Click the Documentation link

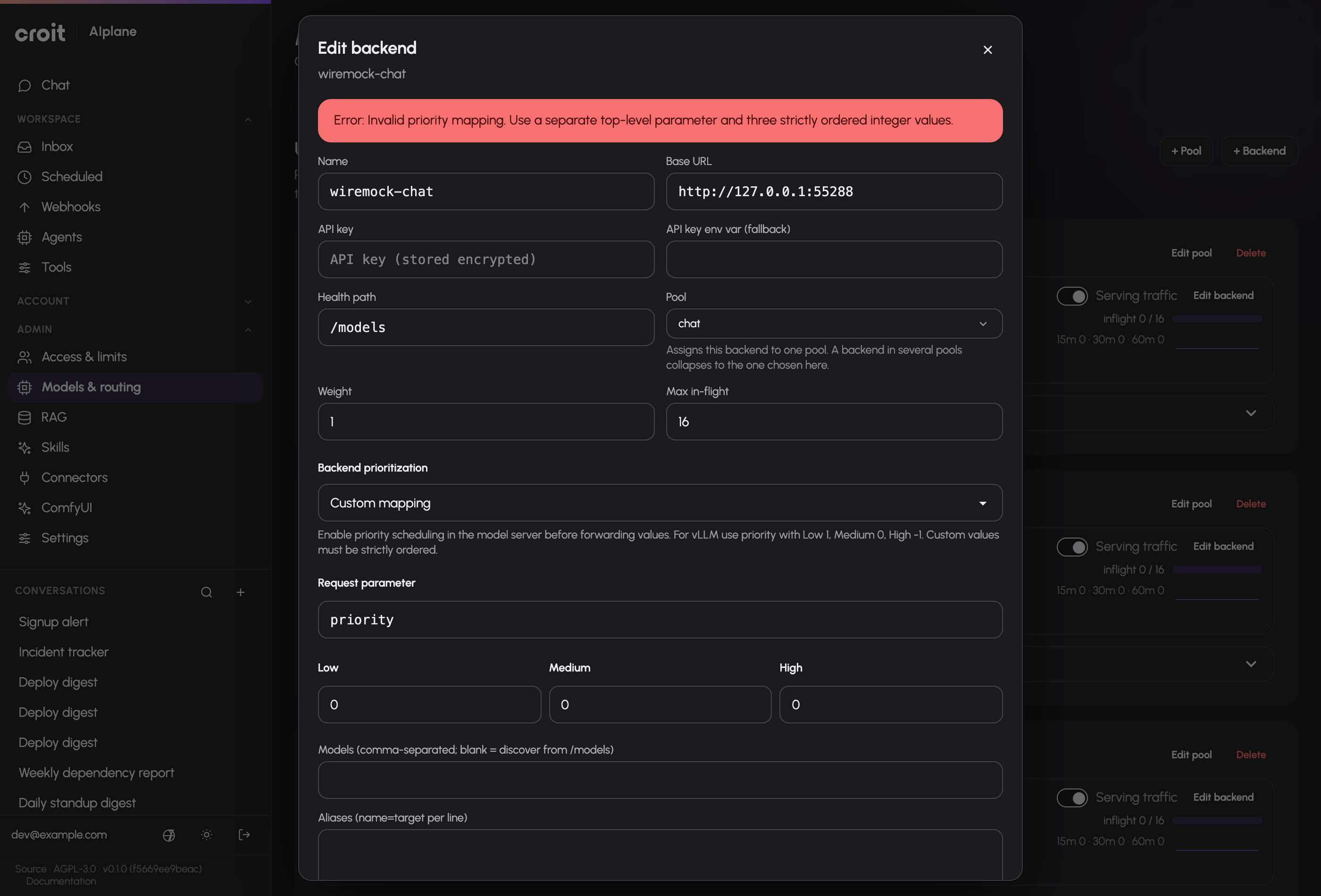61,881
